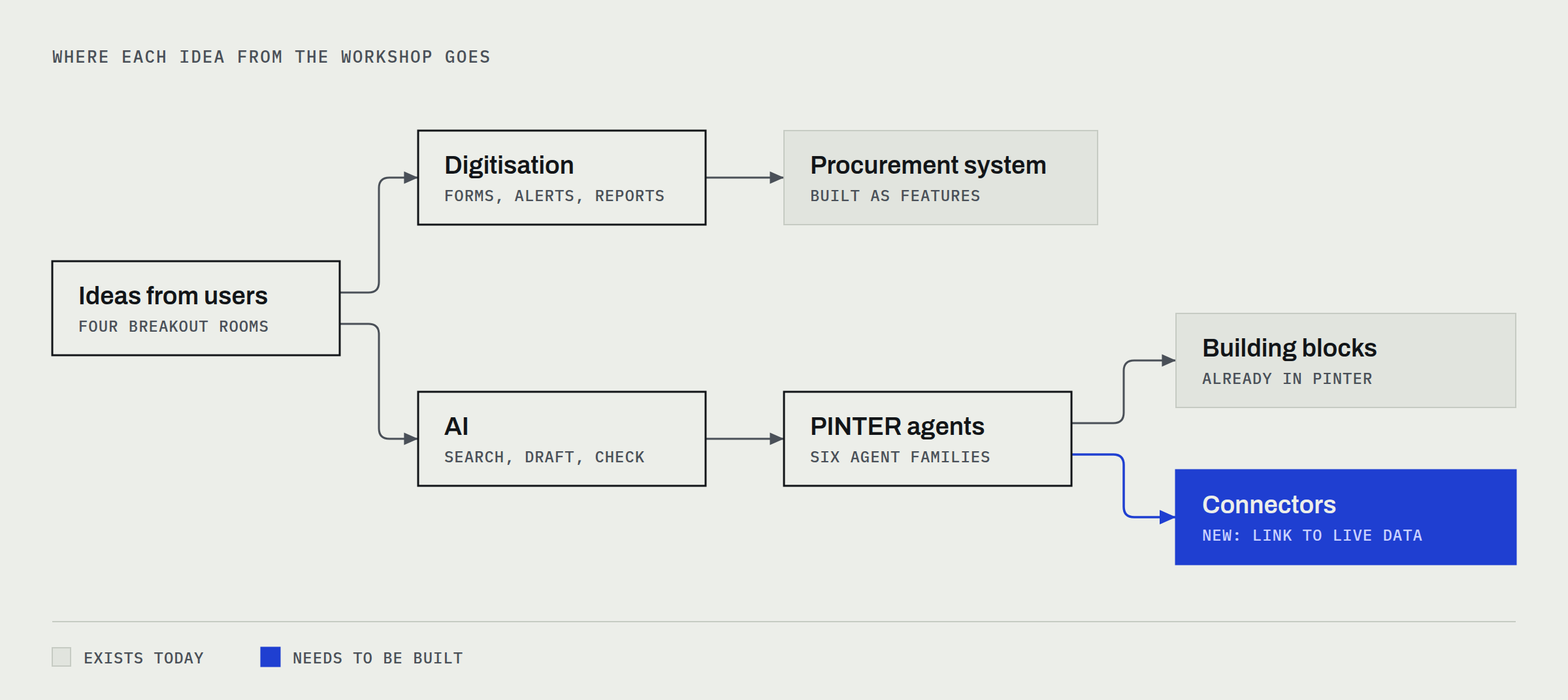Click the diagram title about workshop ideas
The width and height of the screenshot is (1568, 700).
click(271, 57)
